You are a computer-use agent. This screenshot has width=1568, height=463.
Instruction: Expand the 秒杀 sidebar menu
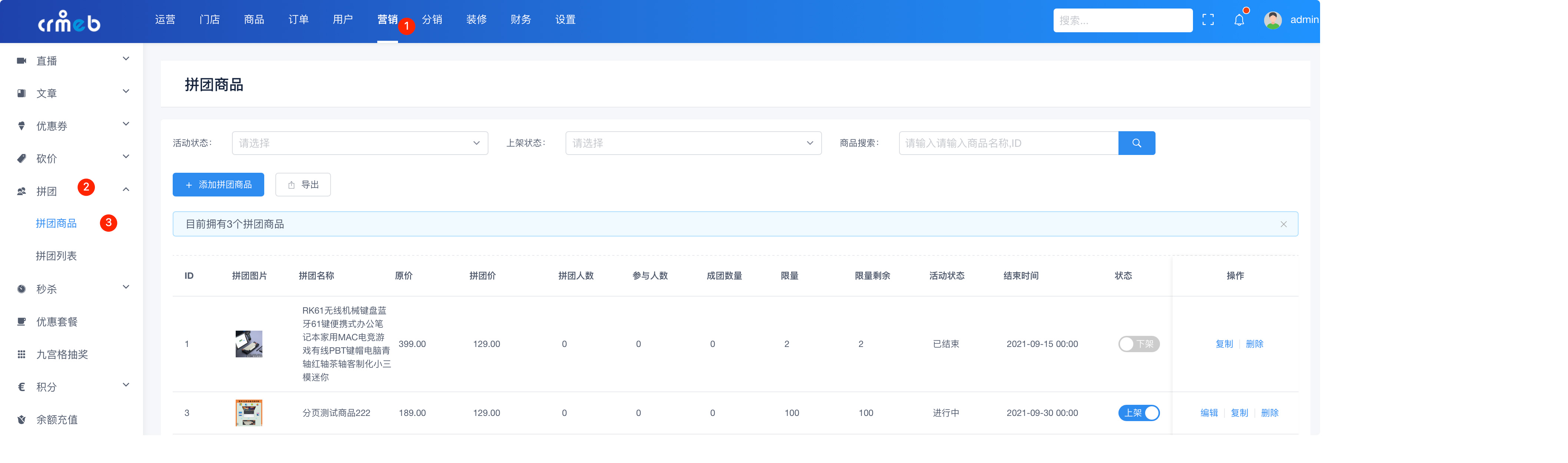pyautogui.click(x=126, y=287)
